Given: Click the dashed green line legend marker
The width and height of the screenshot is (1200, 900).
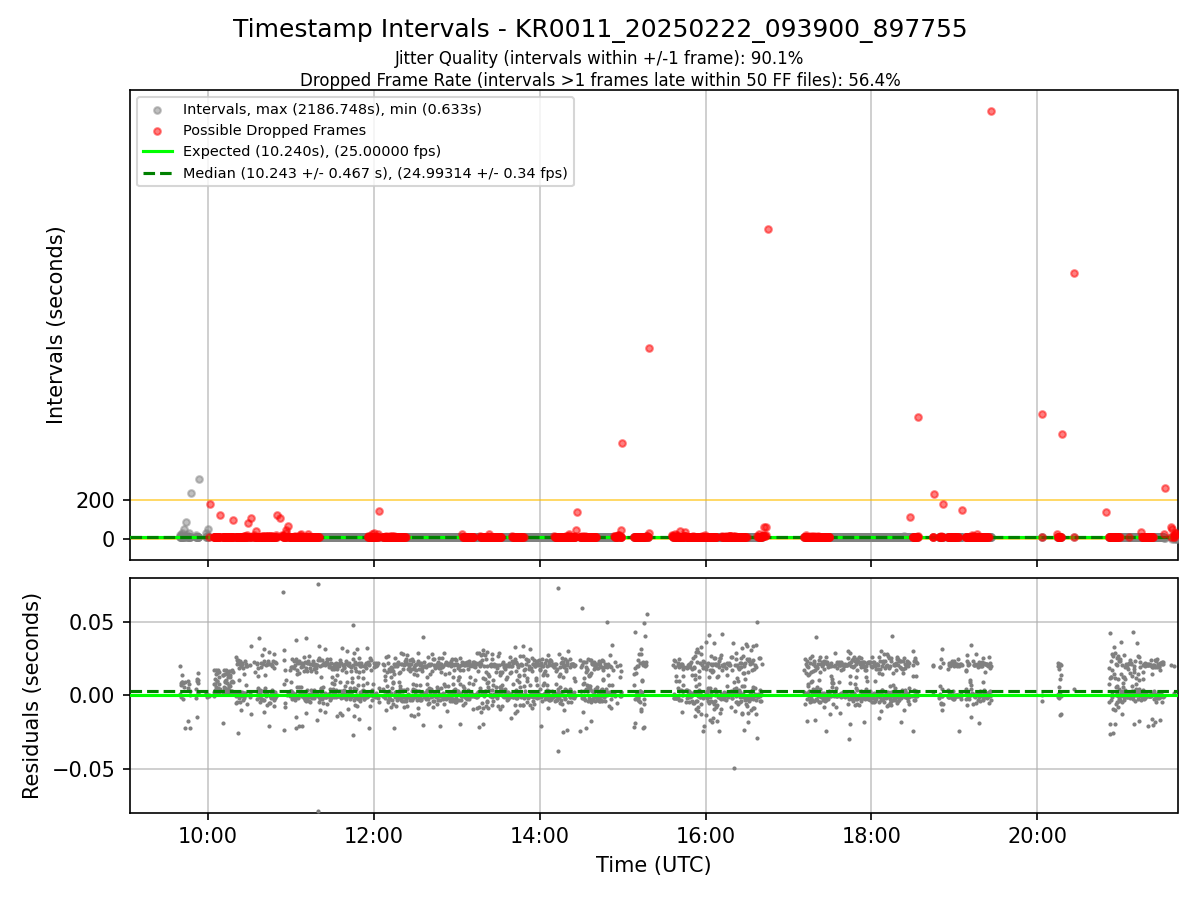Looking at the screenshot, I should click(x=157, y=173).
